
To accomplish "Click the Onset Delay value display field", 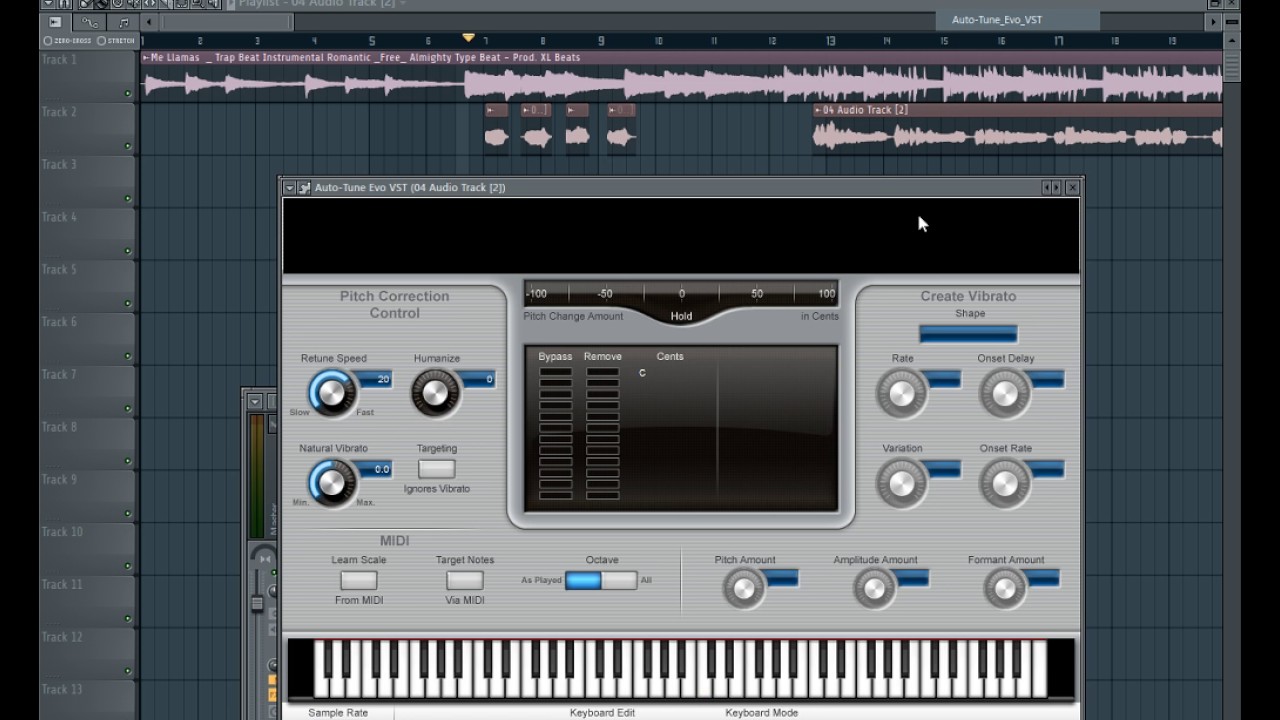I will coord(1046,380).
